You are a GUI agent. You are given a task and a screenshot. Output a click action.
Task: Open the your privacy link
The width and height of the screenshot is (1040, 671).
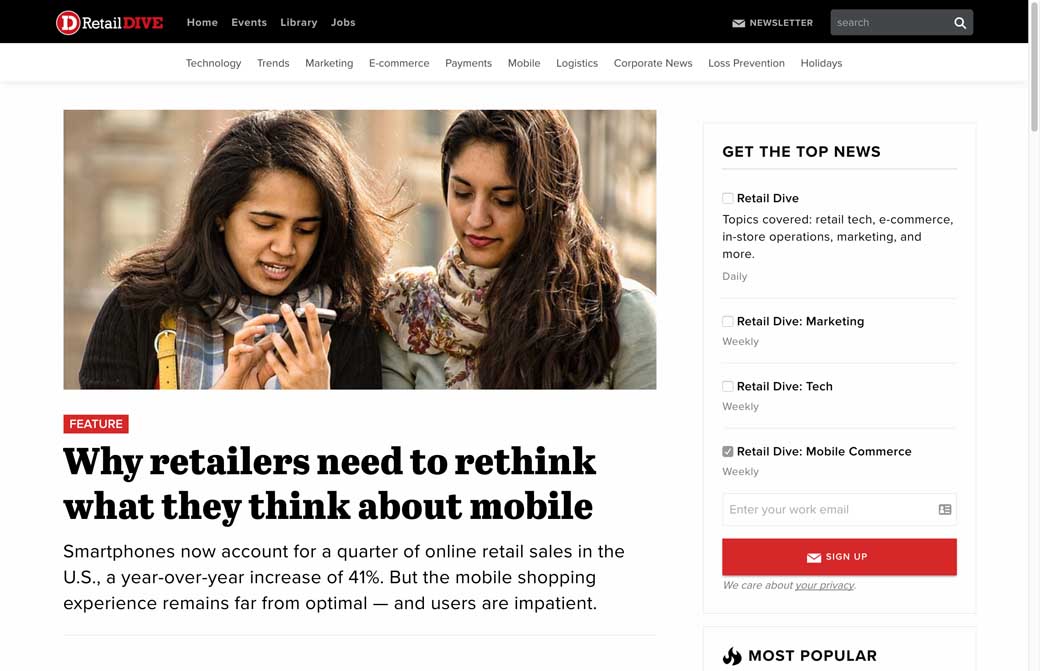click(x=824, y=585)
